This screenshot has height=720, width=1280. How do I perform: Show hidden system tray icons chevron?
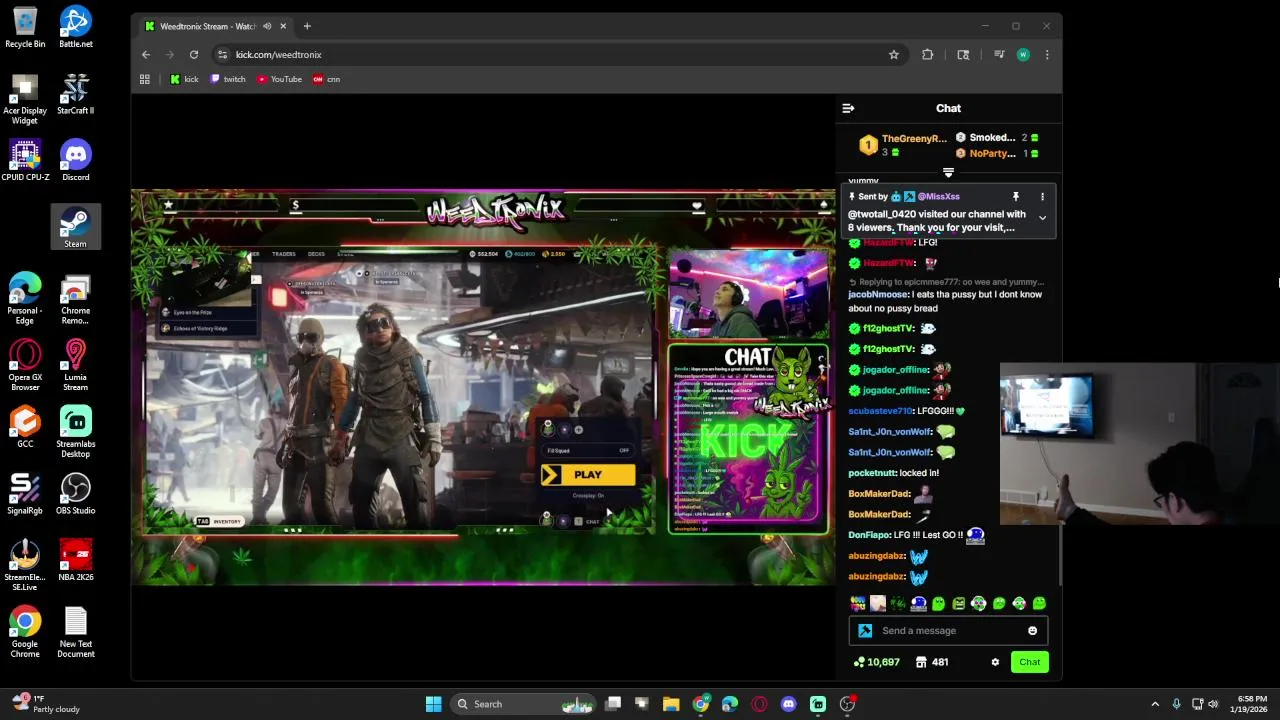(1155, 704)
